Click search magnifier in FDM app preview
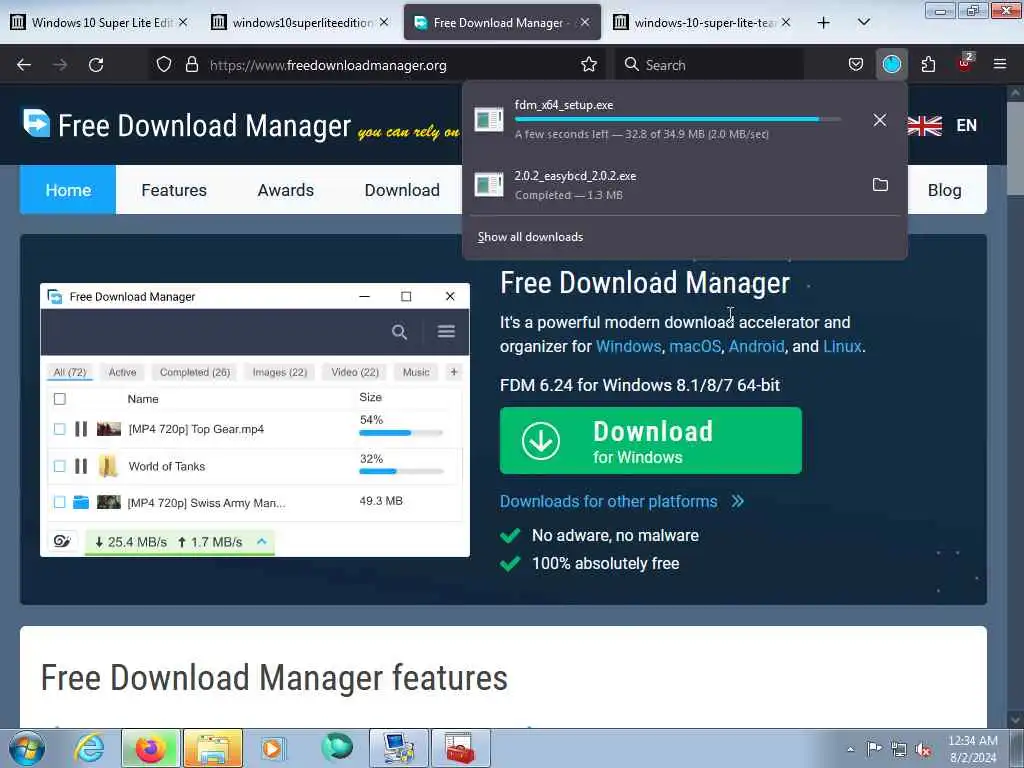The width and height of the screenshot is (1024, 768). click(399, 332)
